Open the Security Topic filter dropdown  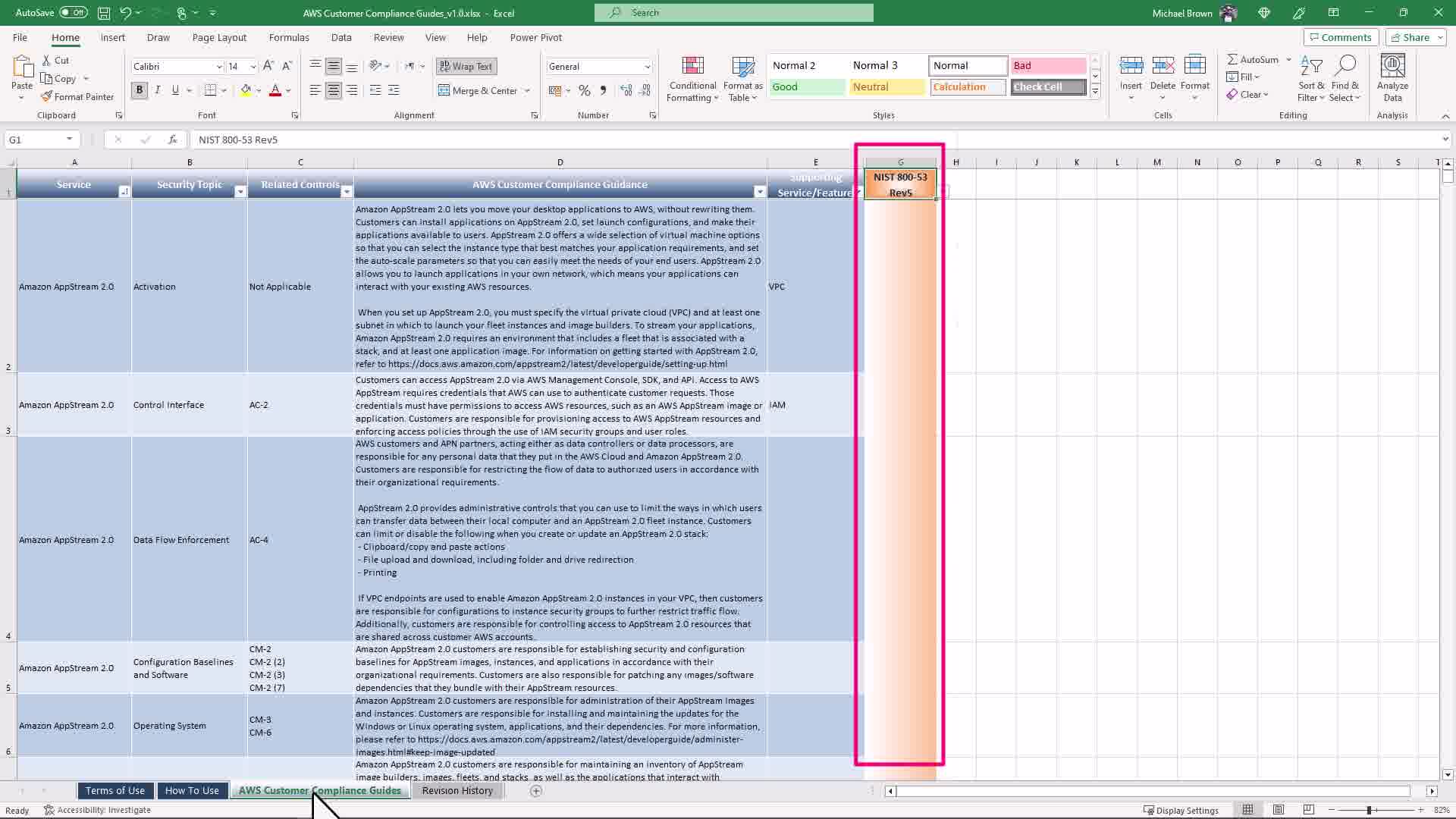tap(240, 192)
